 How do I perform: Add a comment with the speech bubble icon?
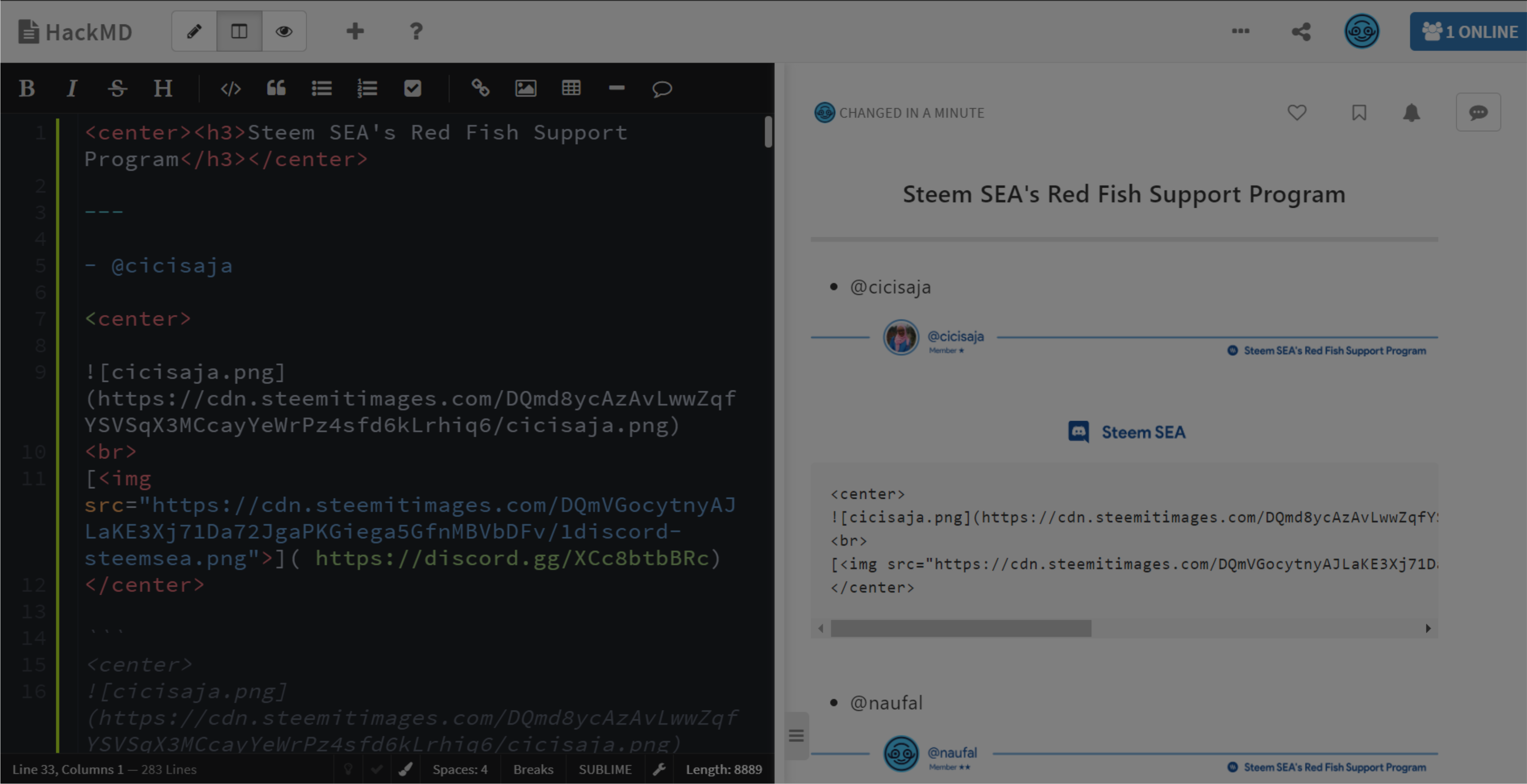[x=662, y=88]
